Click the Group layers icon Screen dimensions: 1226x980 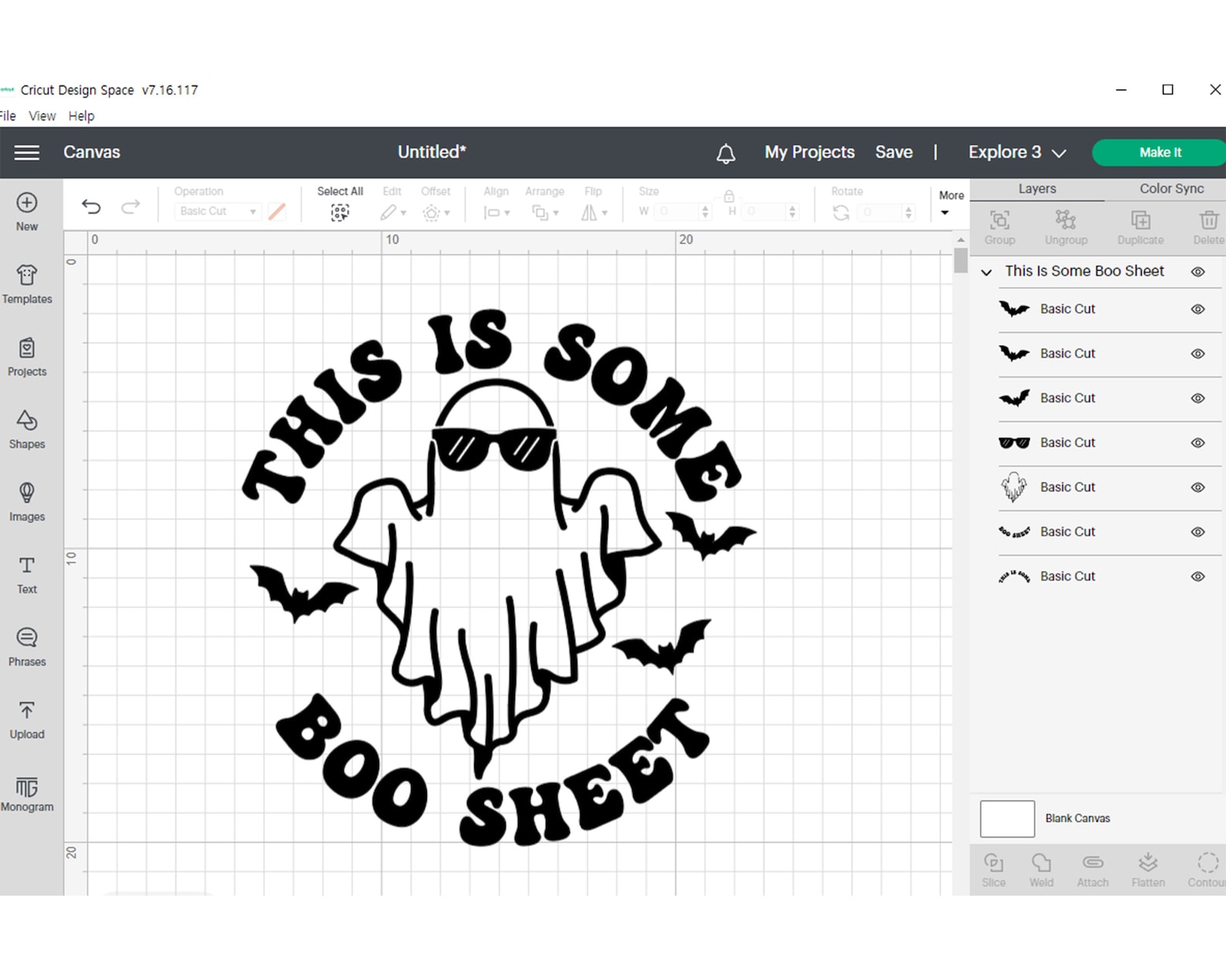(x=1000, y=221)
